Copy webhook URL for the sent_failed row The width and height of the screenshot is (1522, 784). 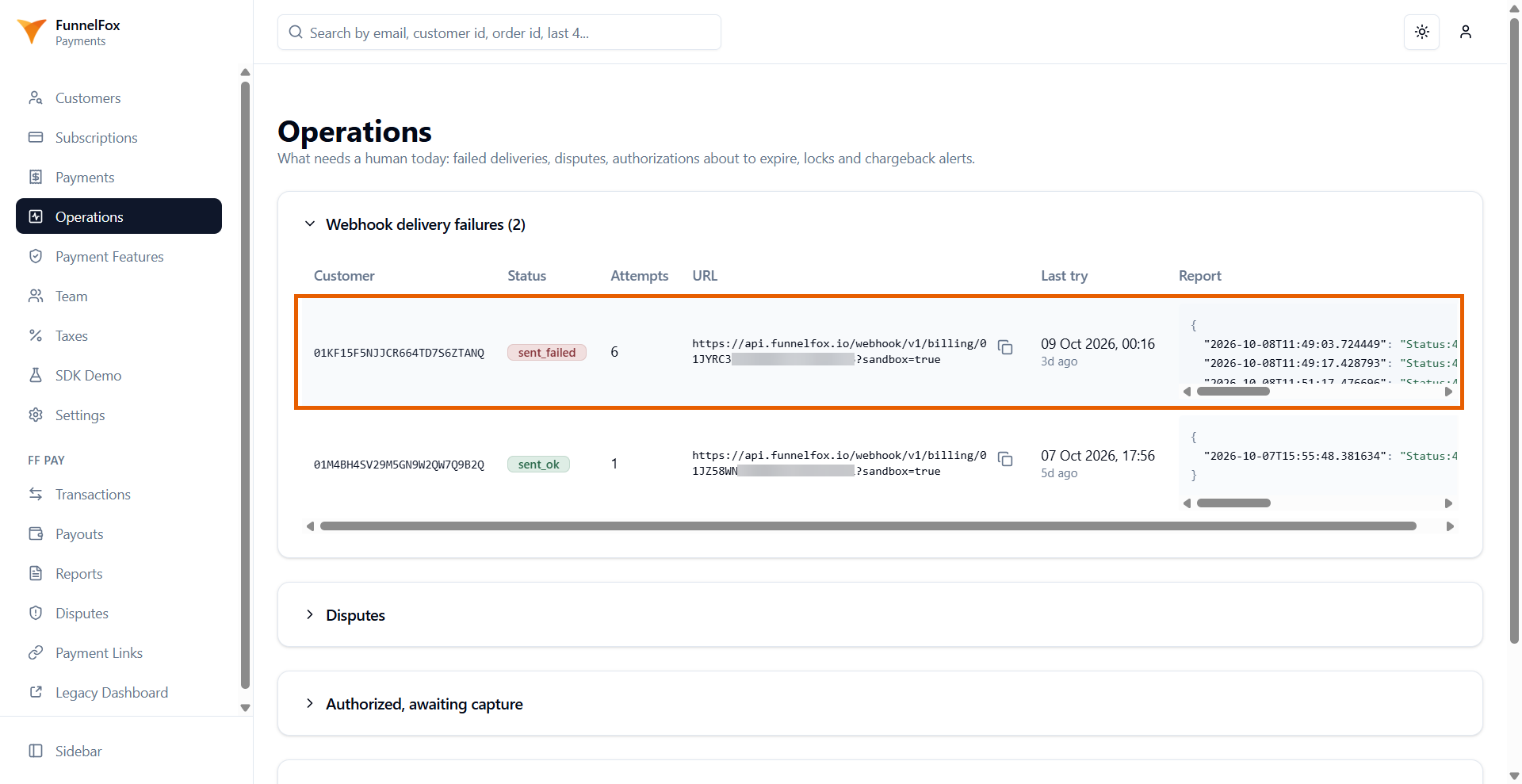pyautogui.click(x=1005, y=347)
